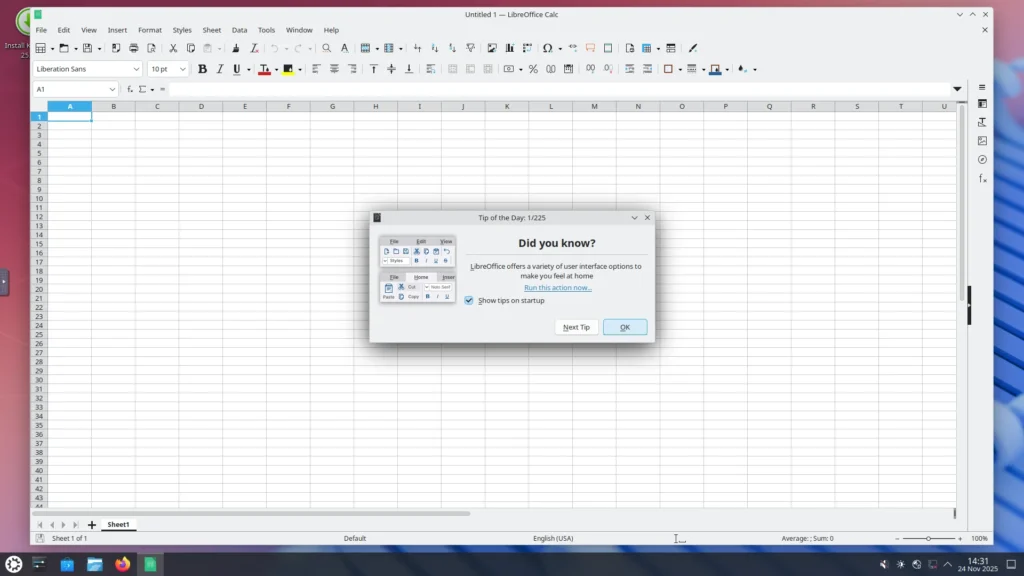Image resolution: width=1024 pixels, height=576 pixels.
Task: Select the AutoFilter icon
Action: pos(470,47)
